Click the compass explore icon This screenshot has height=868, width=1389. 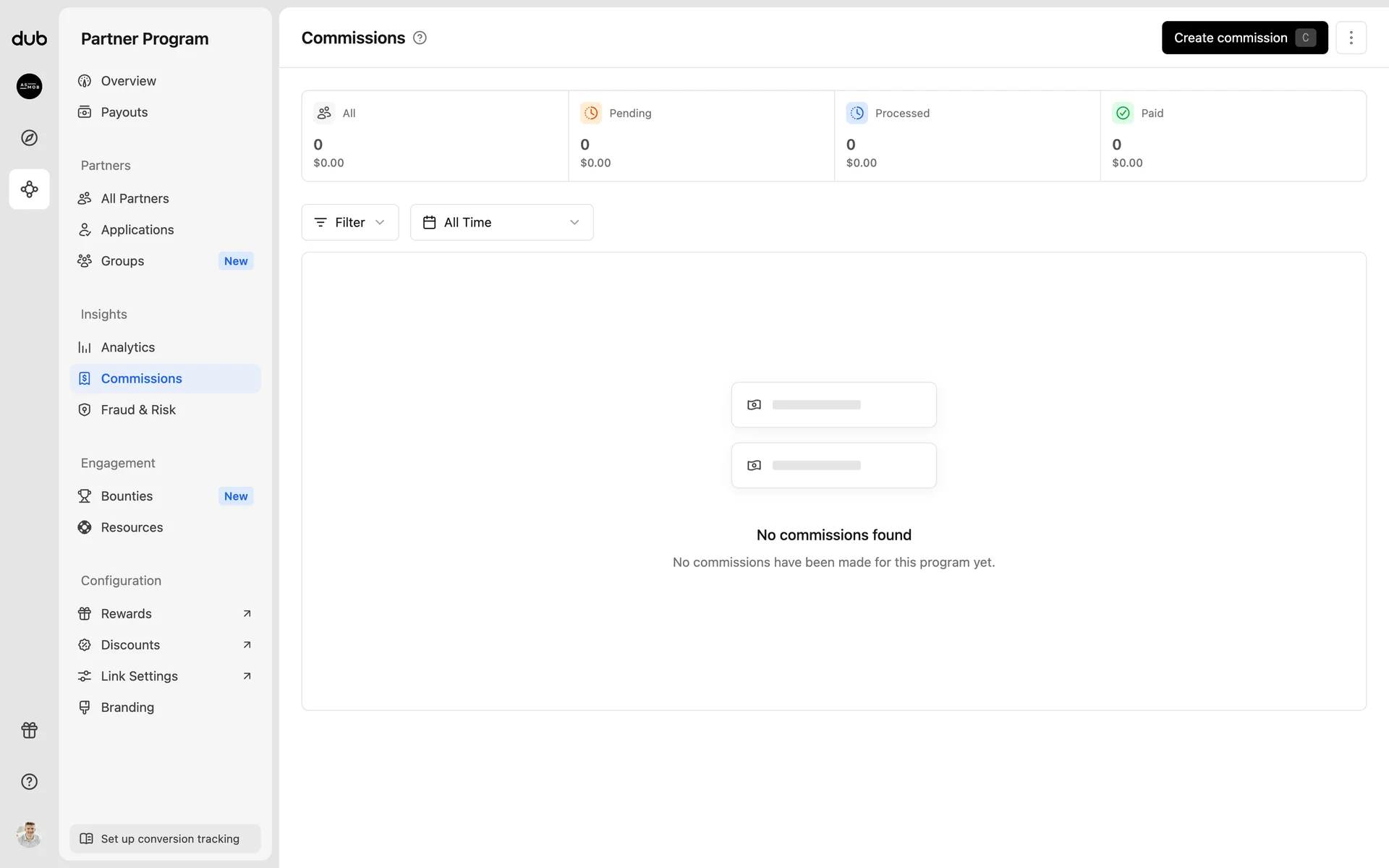29,137
